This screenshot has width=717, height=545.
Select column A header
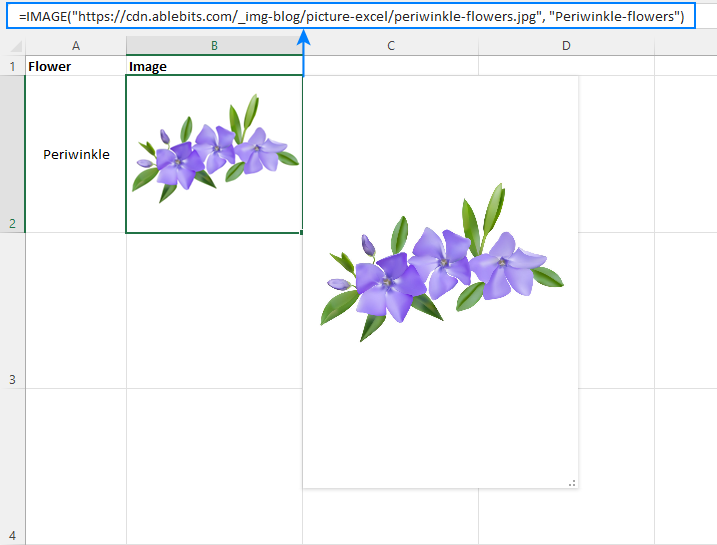coord(76,46)
